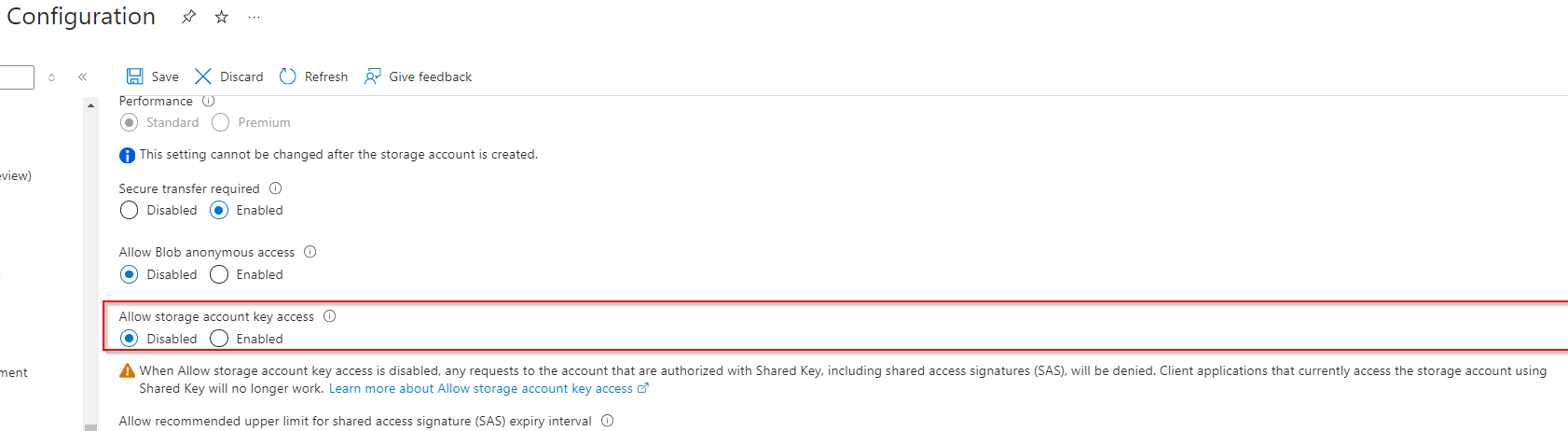Enable Allow storage account key access
This screenshot has height=431, width=1568.
point(219,339)
